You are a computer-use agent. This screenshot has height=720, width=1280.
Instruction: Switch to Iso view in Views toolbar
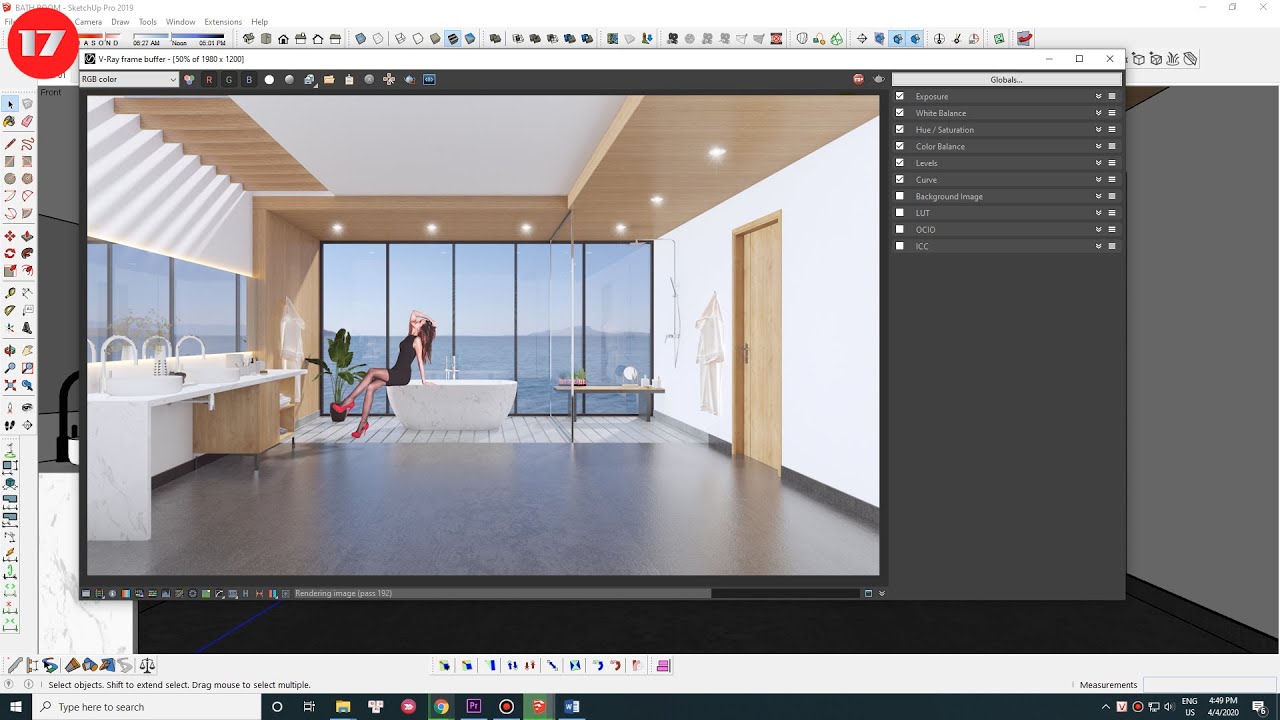coord(249,39)
